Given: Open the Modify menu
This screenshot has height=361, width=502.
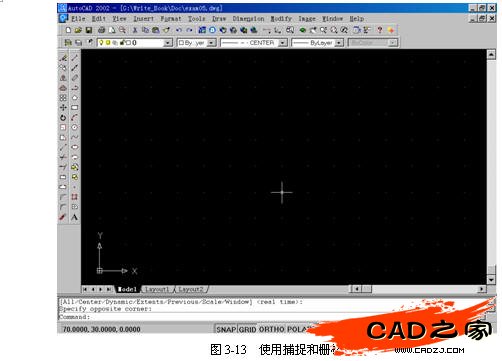Looking at the screenshot, I should pyautogui.click(x=281, y=19).
